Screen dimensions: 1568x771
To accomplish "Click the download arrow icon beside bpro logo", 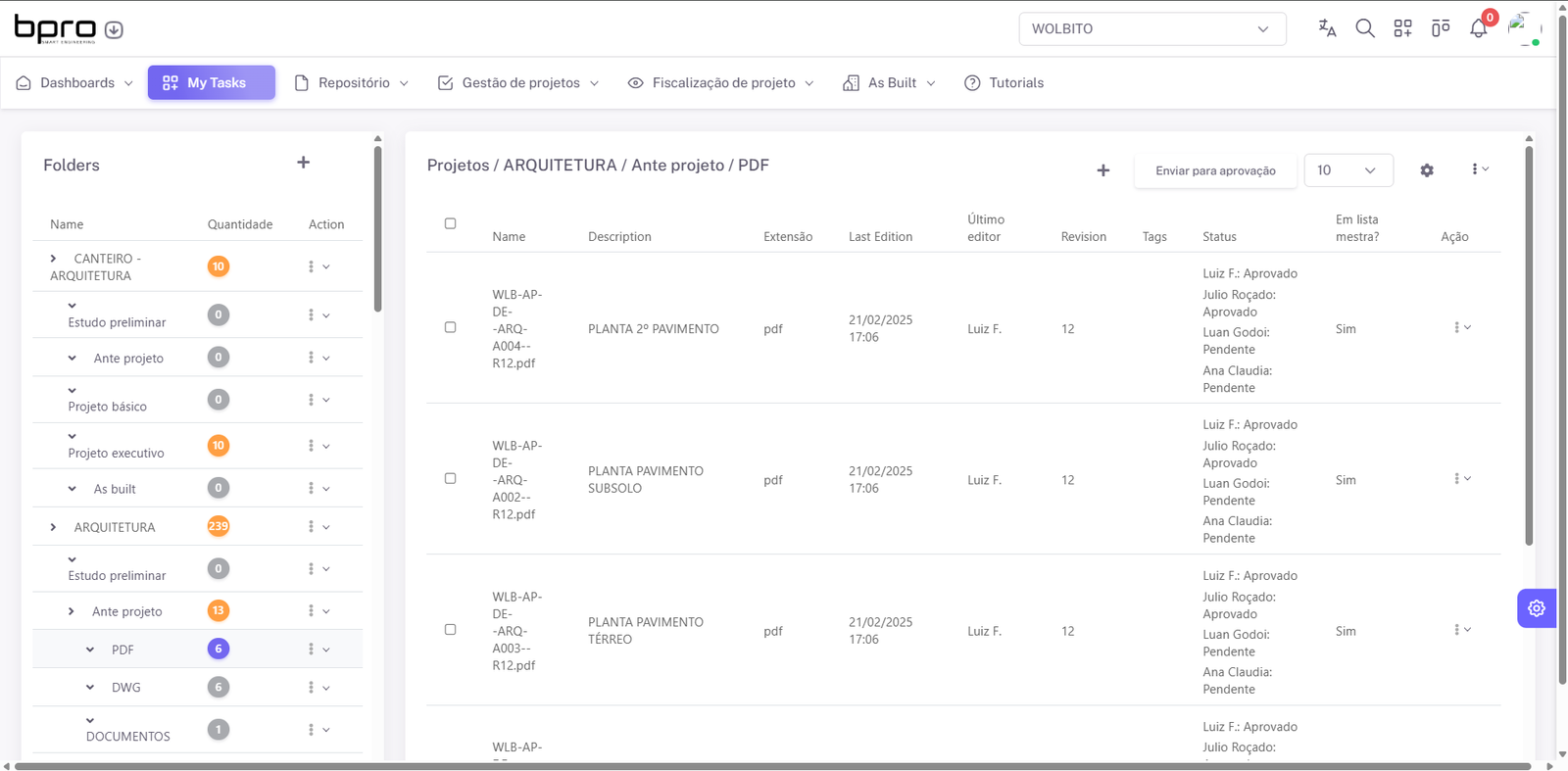I will point(114,29).
